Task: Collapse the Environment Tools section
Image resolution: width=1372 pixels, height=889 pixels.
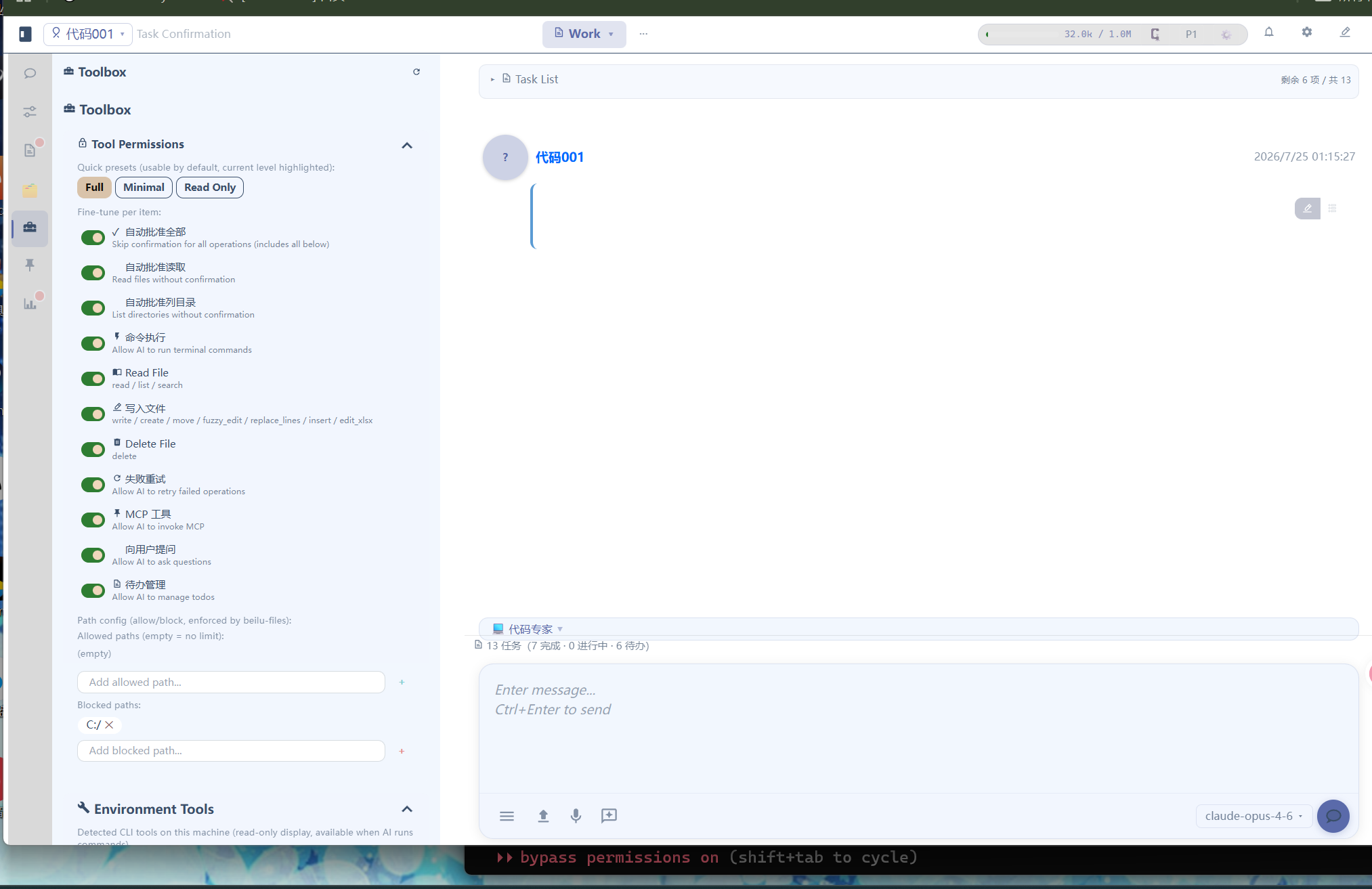Action: tap(407, 809)
